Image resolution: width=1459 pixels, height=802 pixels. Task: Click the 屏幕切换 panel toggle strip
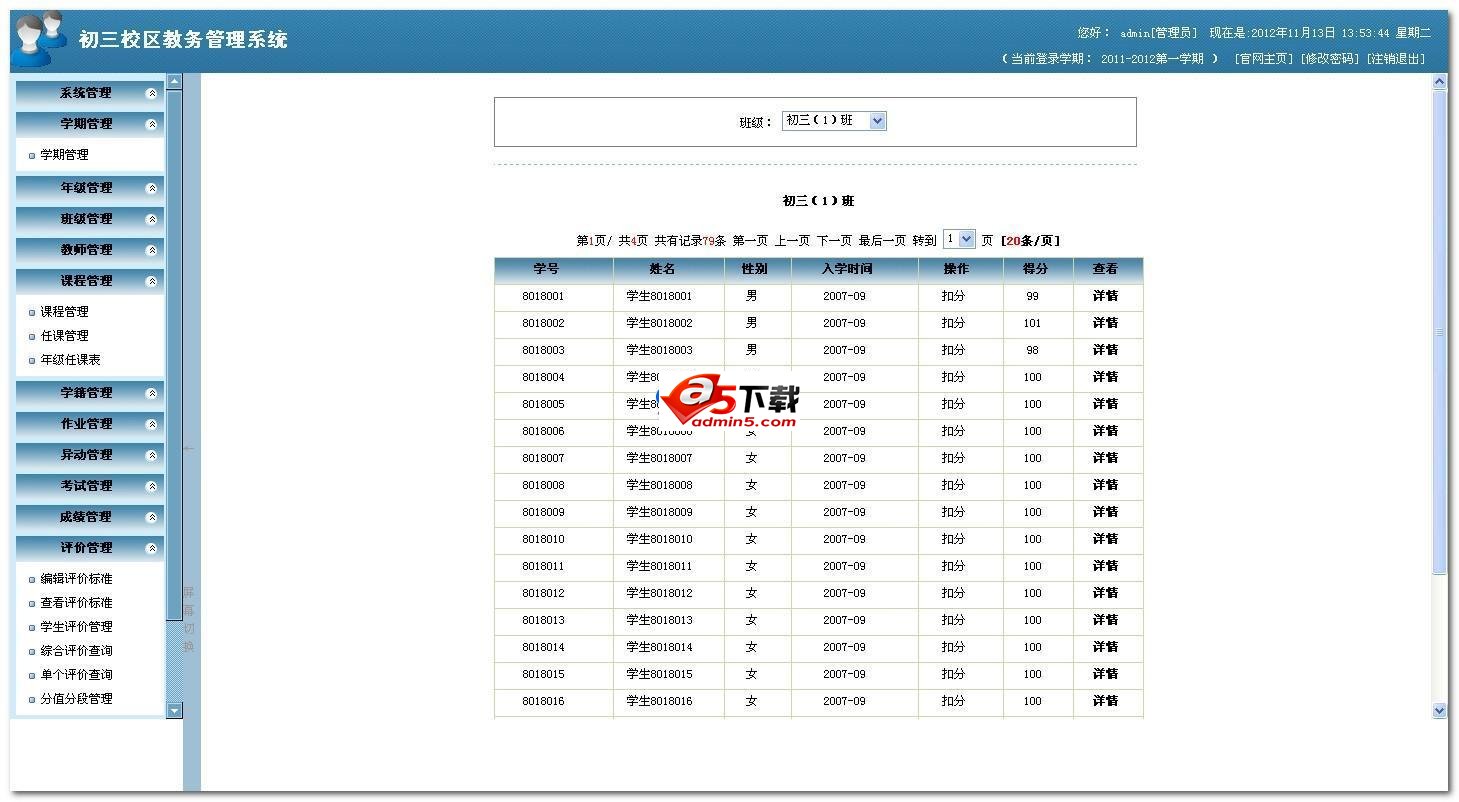coord(189,620)
